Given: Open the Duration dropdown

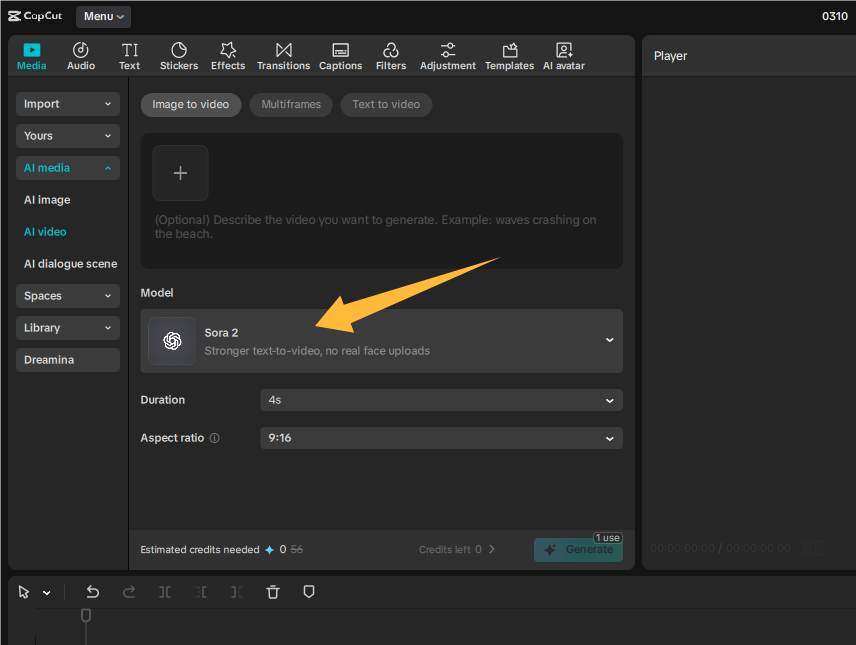Looking at the screenshot, I should tap(441, 399).
